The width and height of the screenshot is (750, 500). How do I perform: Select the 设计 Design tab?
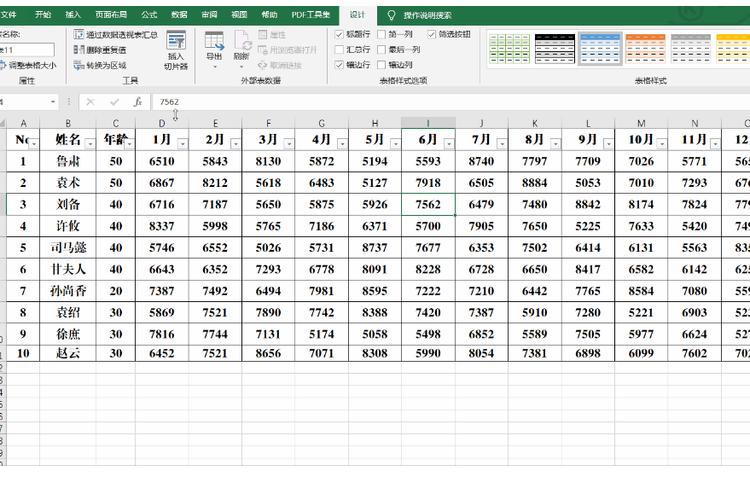357,15
